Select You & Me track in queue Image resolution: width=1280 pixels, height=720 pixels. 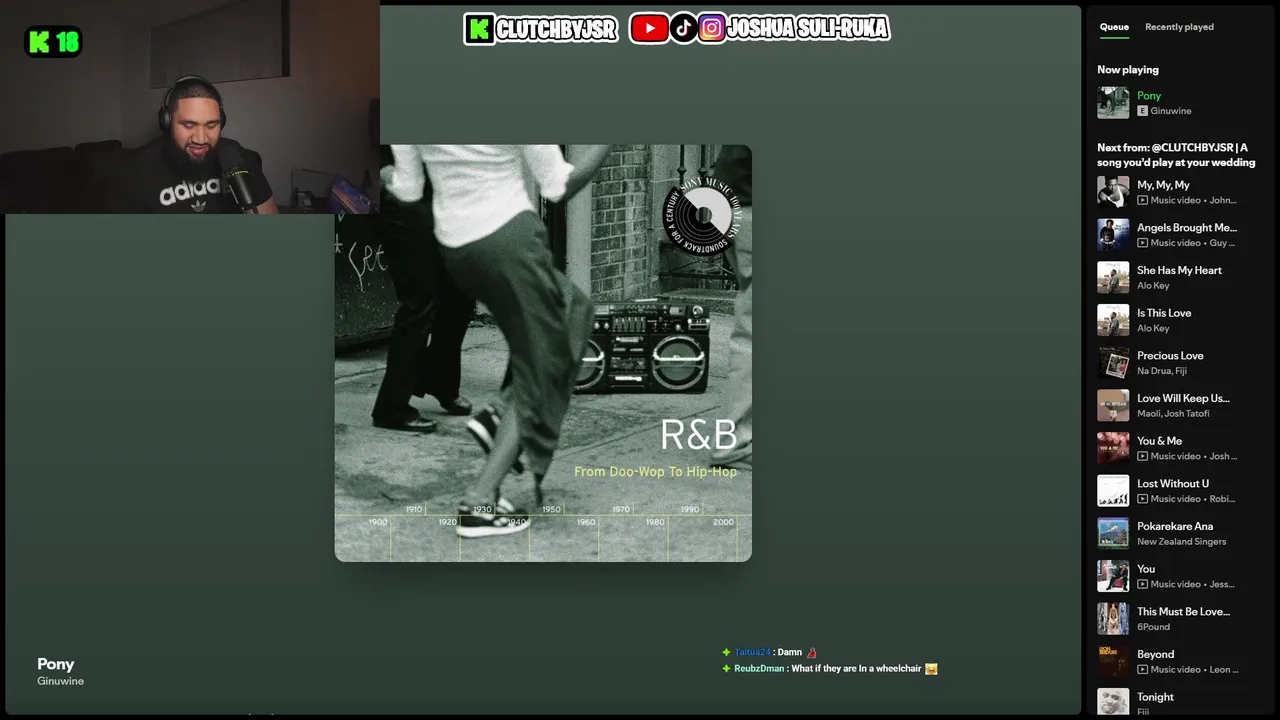[1159, 441]
